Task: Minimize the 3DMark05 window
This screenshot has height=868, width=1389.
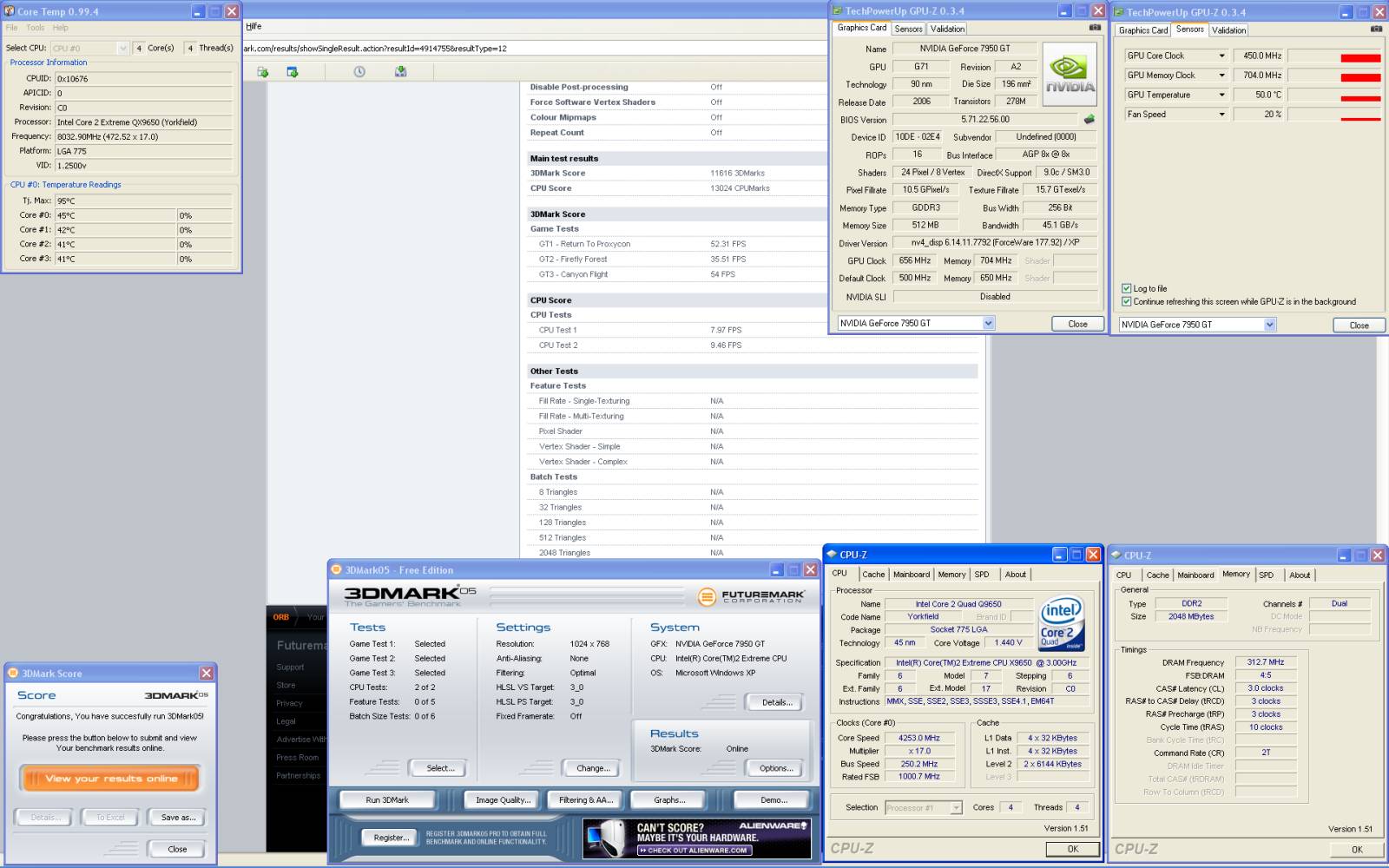Action: tap(777, 569)
